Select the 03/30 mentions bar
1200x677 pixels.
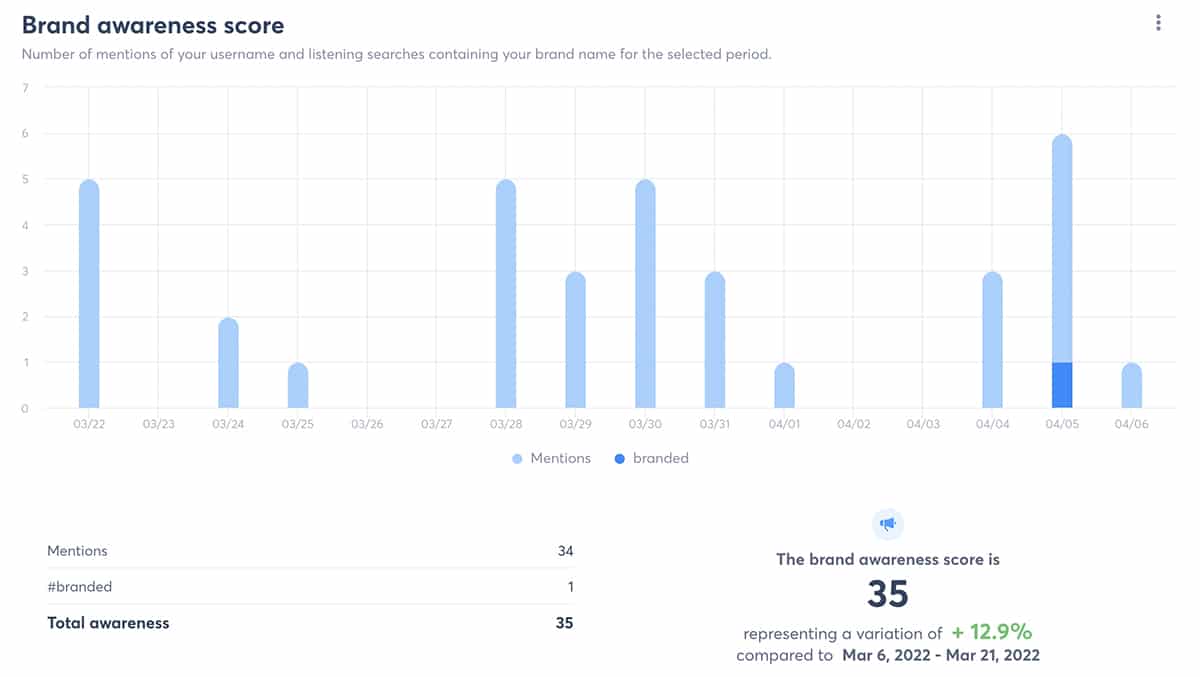[645, 295]
